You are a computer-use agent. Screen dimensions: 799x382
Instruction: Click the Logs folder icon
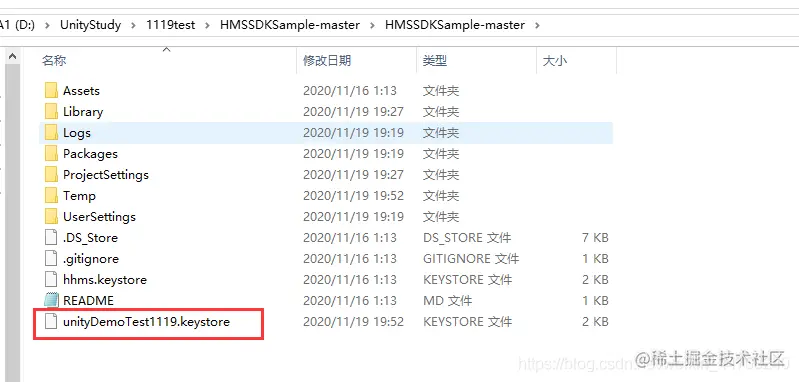[x=51, y=133]
